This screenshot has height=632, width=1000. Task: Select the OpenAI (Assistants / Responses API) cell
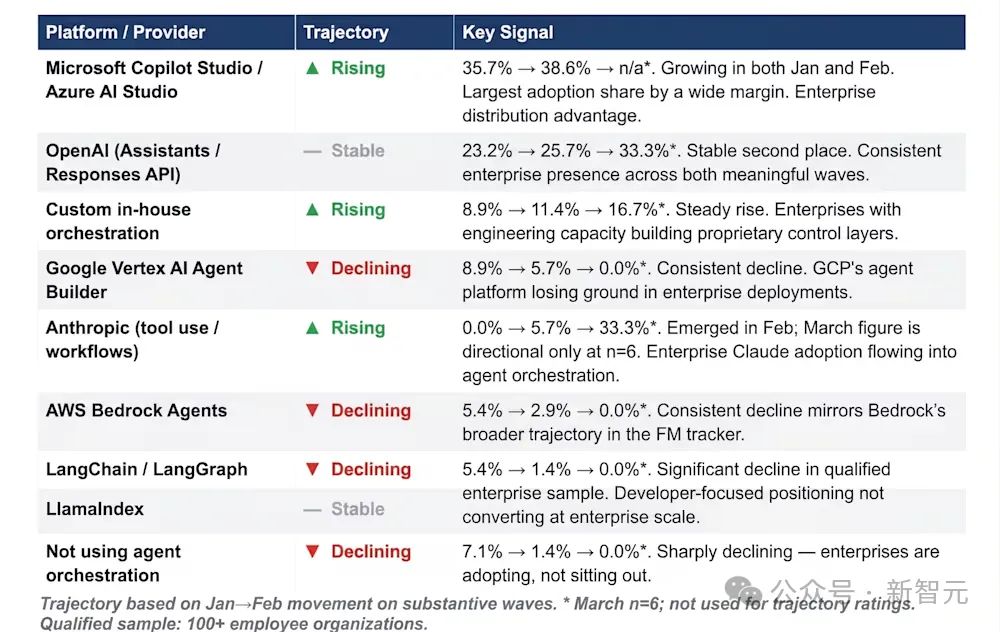(133, 163)
